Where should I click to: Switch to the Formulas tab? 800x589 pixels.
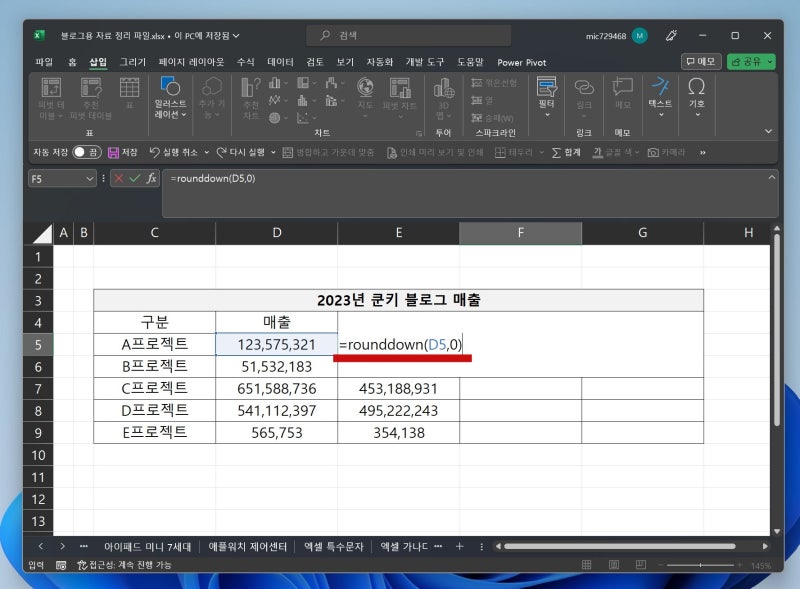coord(245,62)
